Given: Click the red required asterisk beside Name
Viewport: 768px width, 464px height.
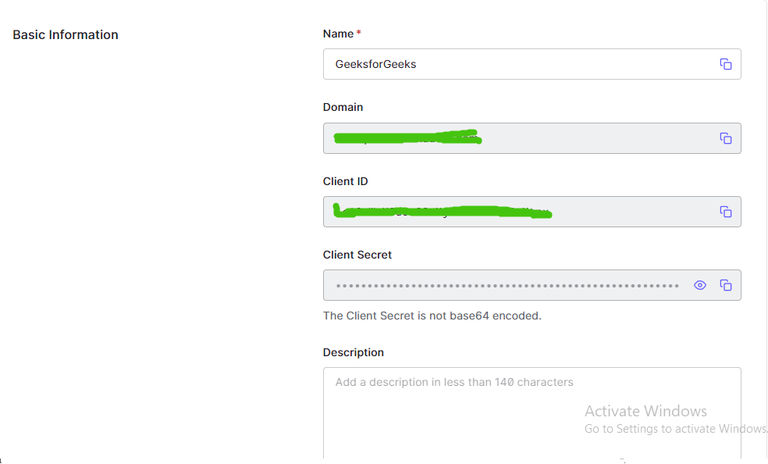Looking at the screenshot, I should 359,34.
